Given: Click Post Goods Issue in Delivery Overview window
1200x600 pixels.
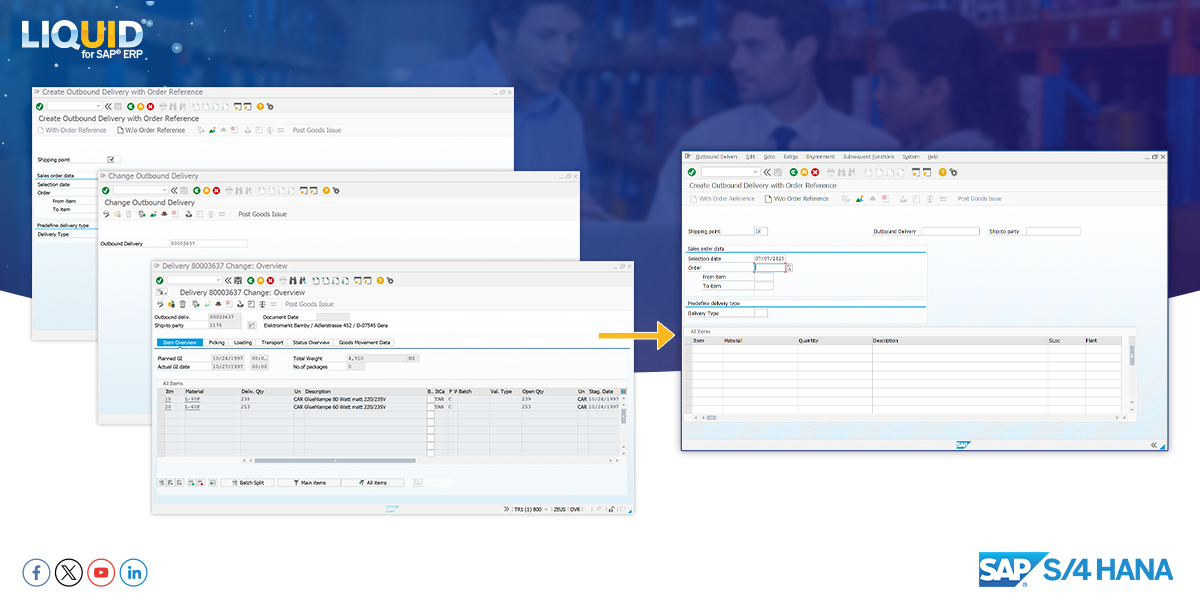Looking at the screenshot, I should coord(310,304).
